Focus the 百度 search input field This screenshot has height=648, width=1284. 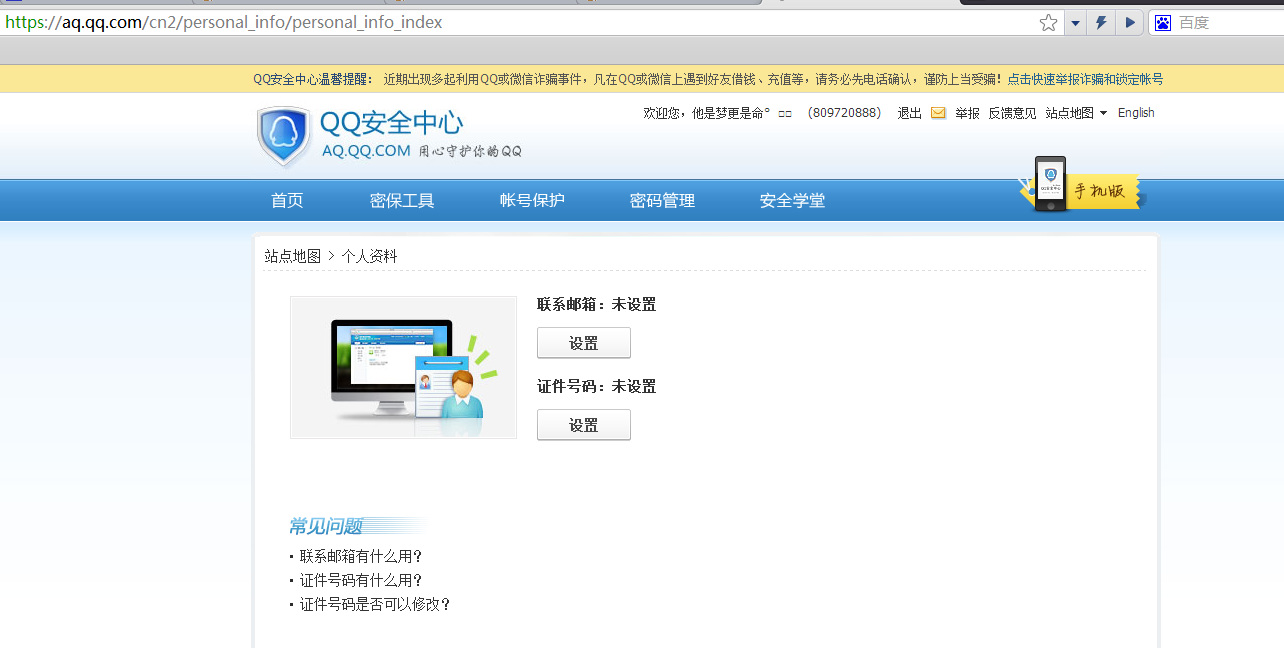1229,23
